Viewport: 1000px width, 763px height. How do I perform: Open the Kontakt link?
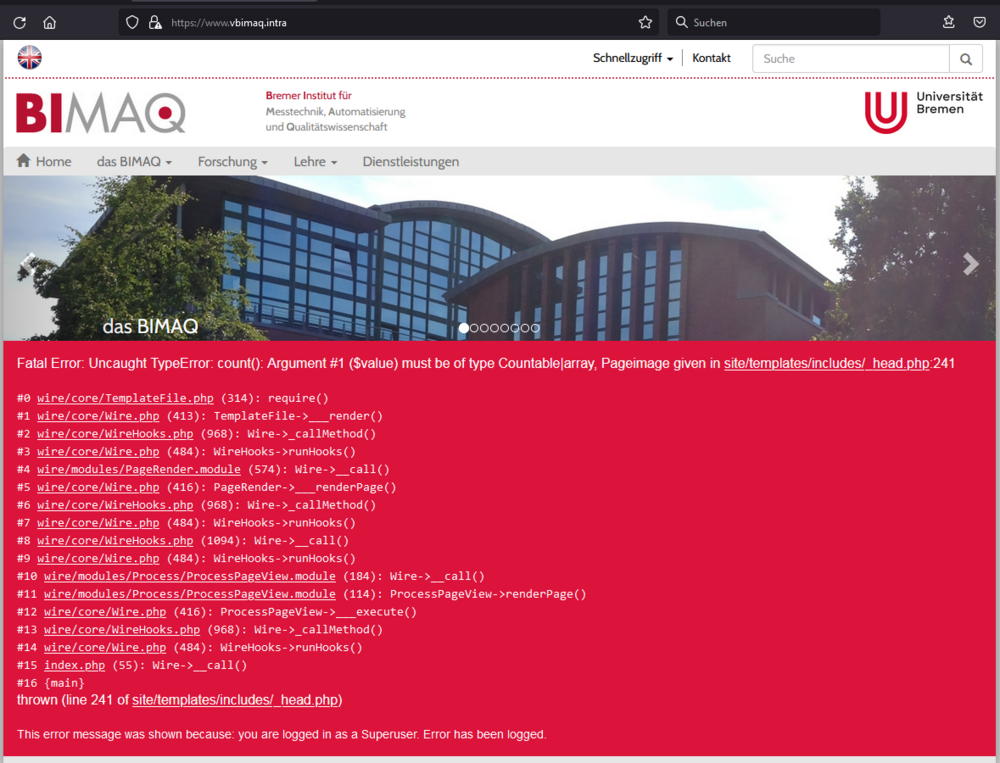pyautogui.click(x=711, y=58)
